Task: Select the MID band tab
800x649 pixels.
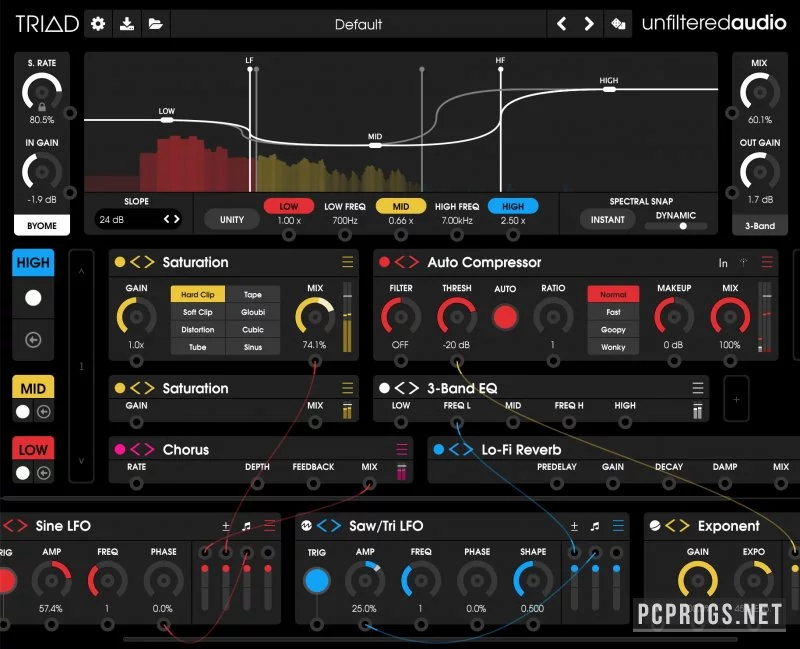Action: point(33,389)
